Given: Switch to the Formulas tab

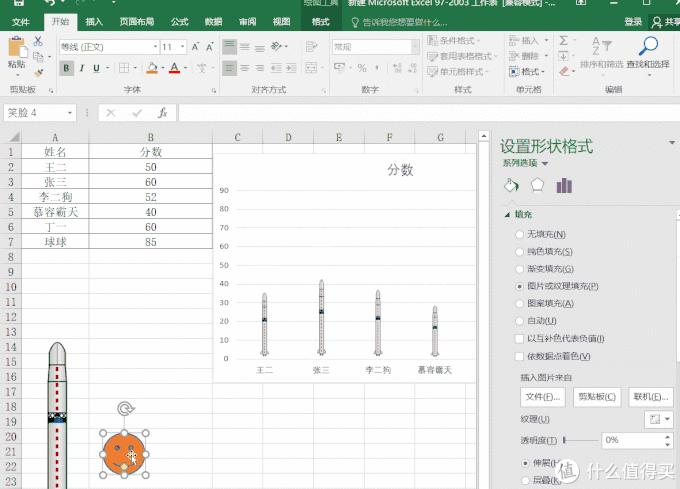Looking at the screenshot, I should point(179,22).
